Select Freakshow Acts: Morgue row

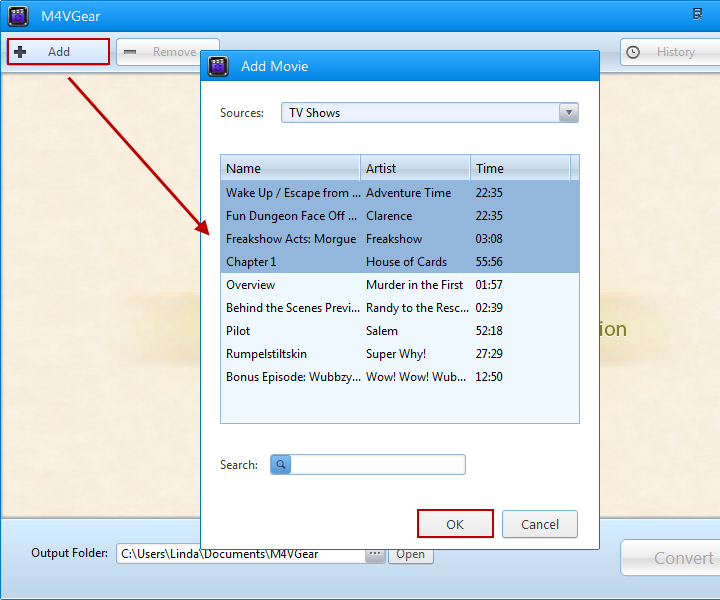pyautogui.click(x=400, y=239)
